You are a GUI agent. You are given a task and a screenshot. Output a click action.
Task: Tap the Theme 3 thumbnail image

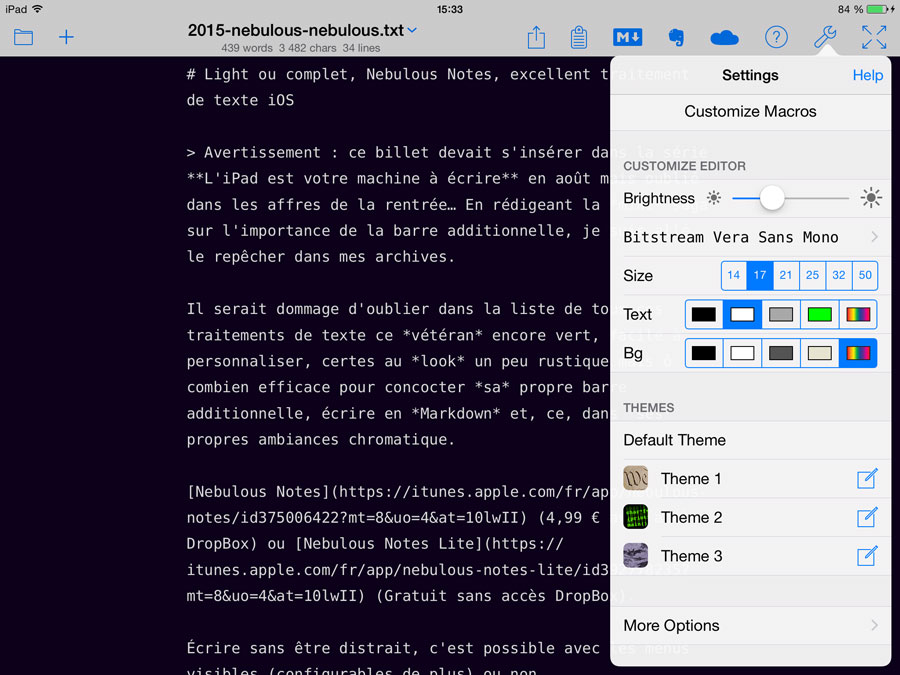click(635, 555)
